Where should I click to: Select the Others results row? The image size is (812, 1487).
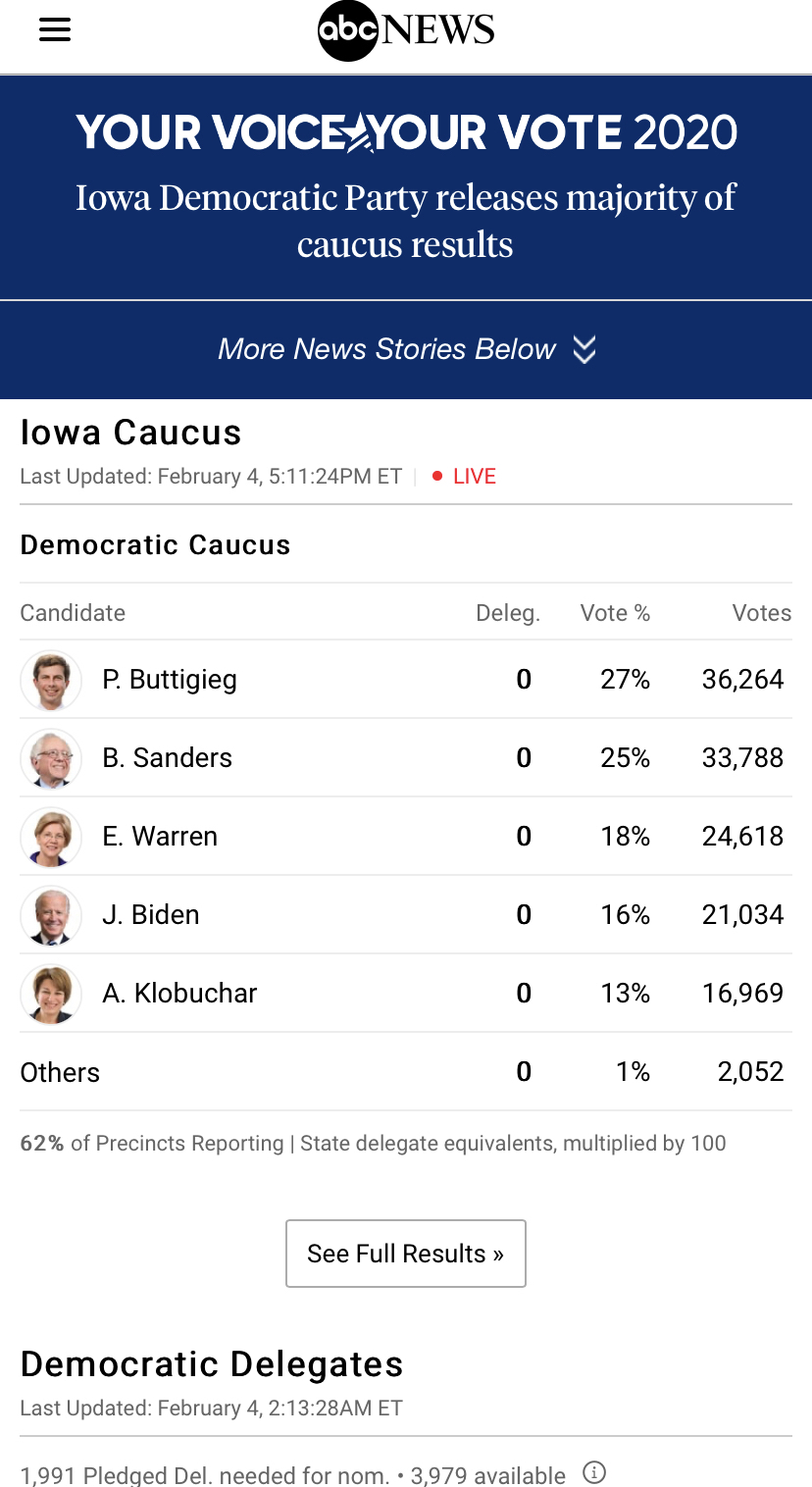point(406,1072)
